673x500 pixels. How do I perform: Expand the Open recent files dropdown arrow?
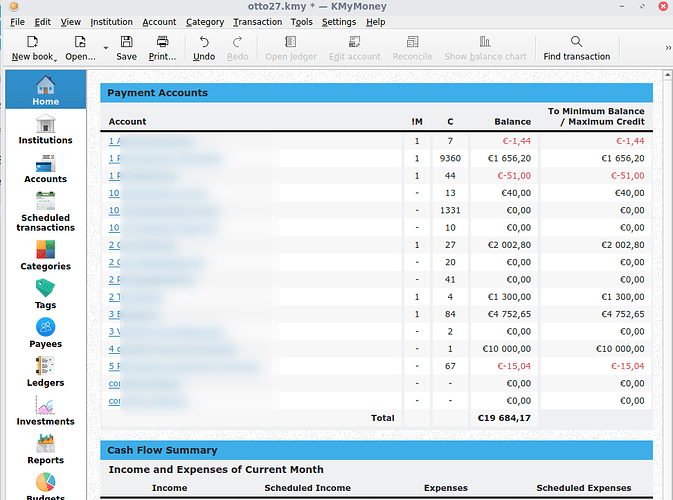point(105,47)
